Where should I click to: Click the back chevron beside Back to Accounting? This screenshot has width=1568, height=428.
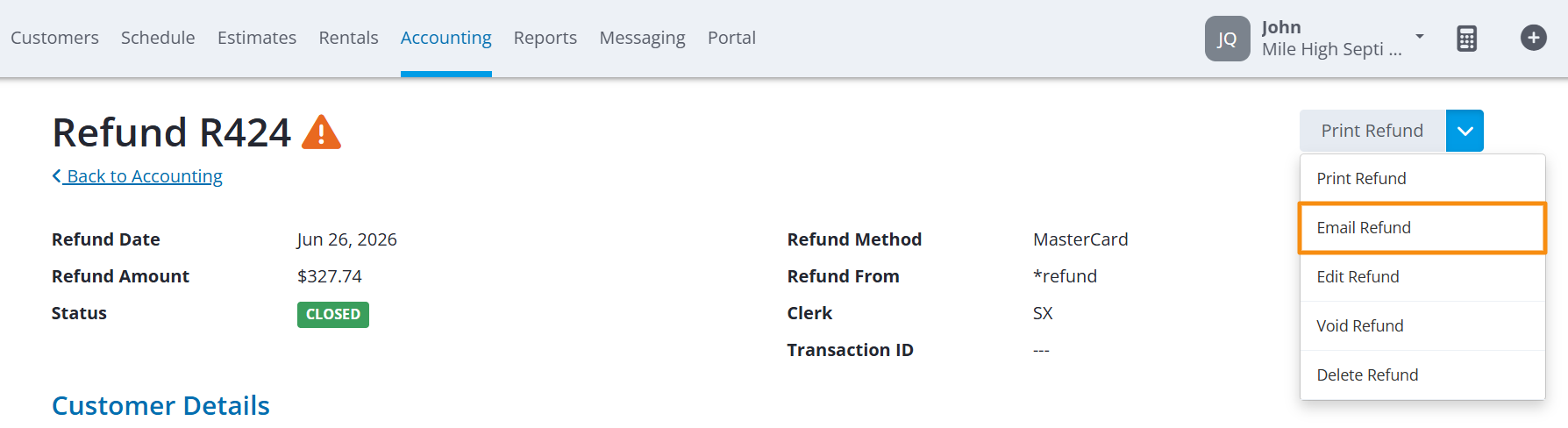coord(56,175)
